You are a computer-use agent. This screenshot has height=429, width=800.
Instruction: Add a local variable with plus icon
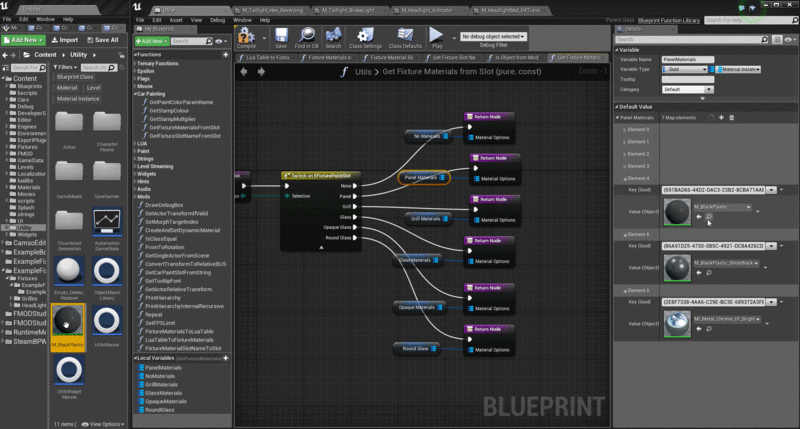[226, 358]
